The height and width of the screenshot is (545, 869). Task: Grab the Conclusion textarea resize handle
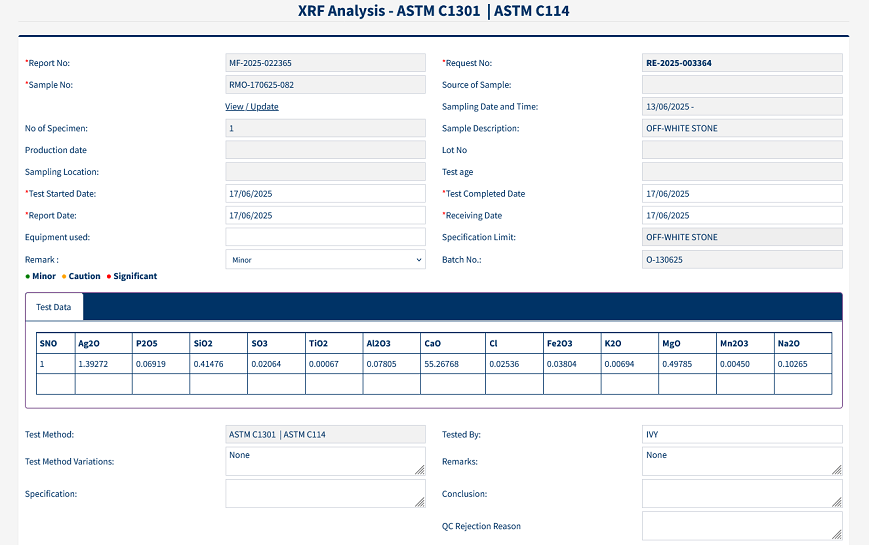click(837, 502)
